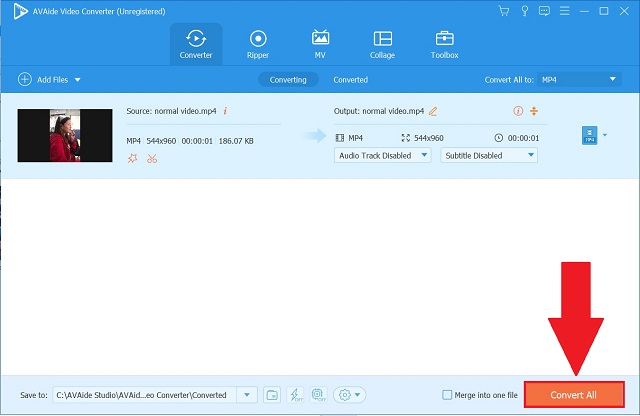Screen dimensions: 640x416
Task: Check Merge into one file
Action: click(x=447, y=395)
